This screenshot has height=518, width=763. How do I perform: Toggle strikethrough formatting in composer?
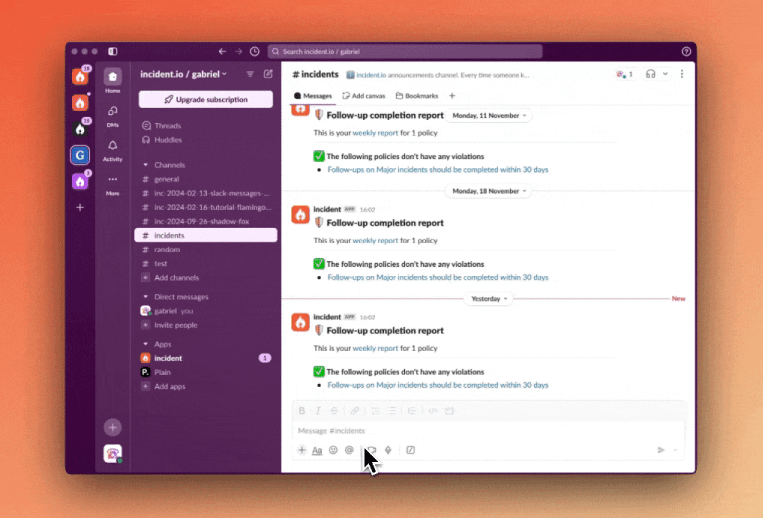click(x=334, y=411)
